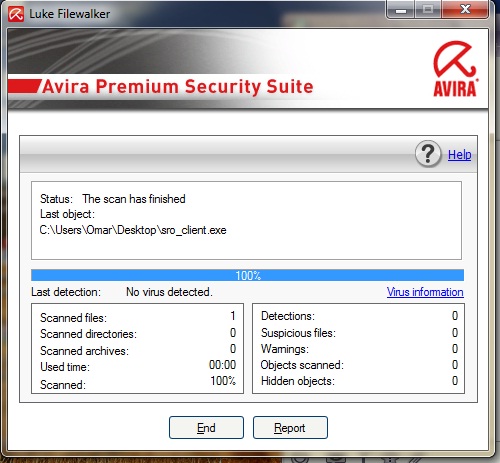Click the 'Suspicious files:' label

pos(298,333)
